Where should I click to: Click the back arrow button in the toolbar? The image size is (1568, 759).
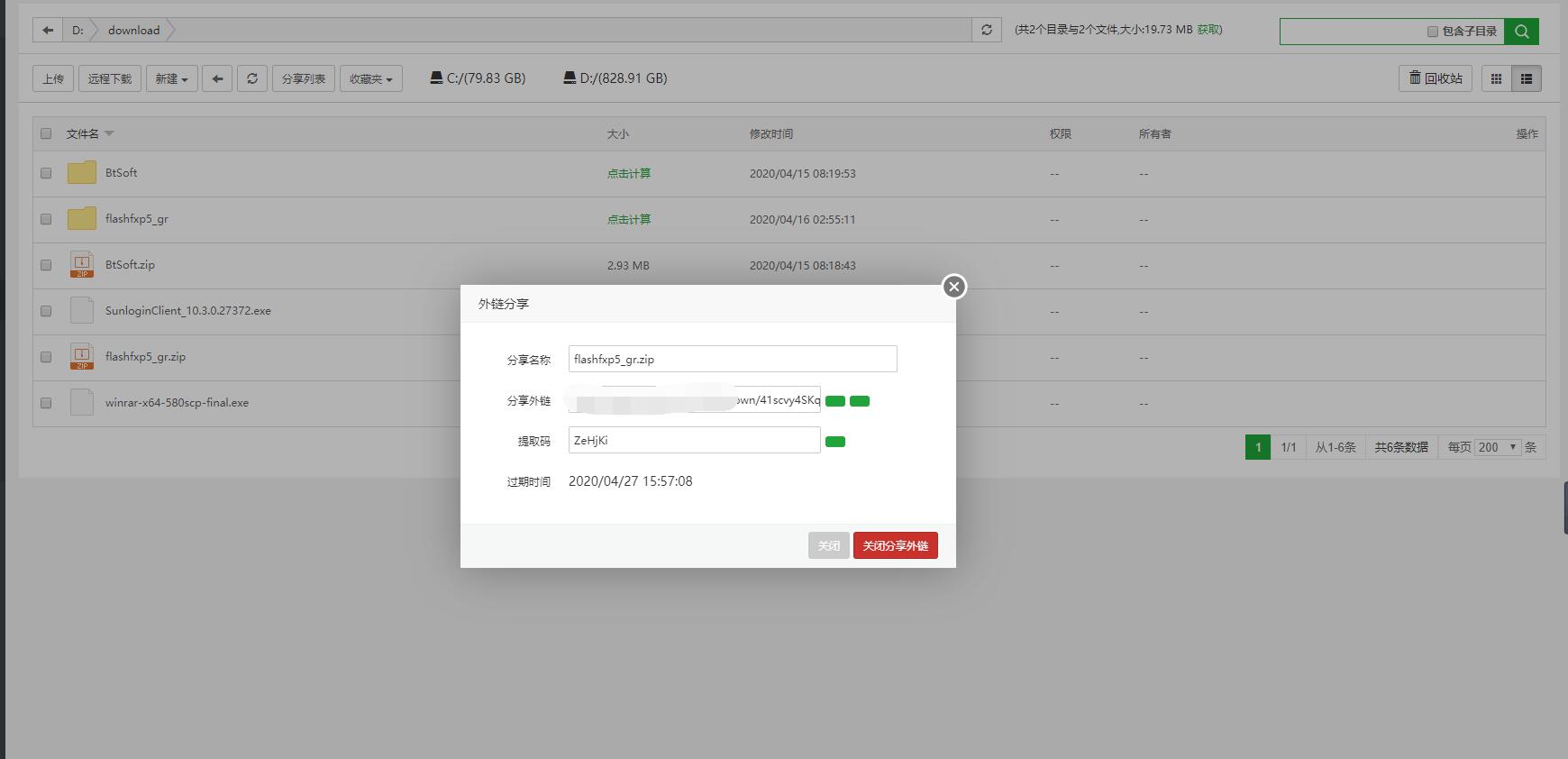click(x=217, y=78)
